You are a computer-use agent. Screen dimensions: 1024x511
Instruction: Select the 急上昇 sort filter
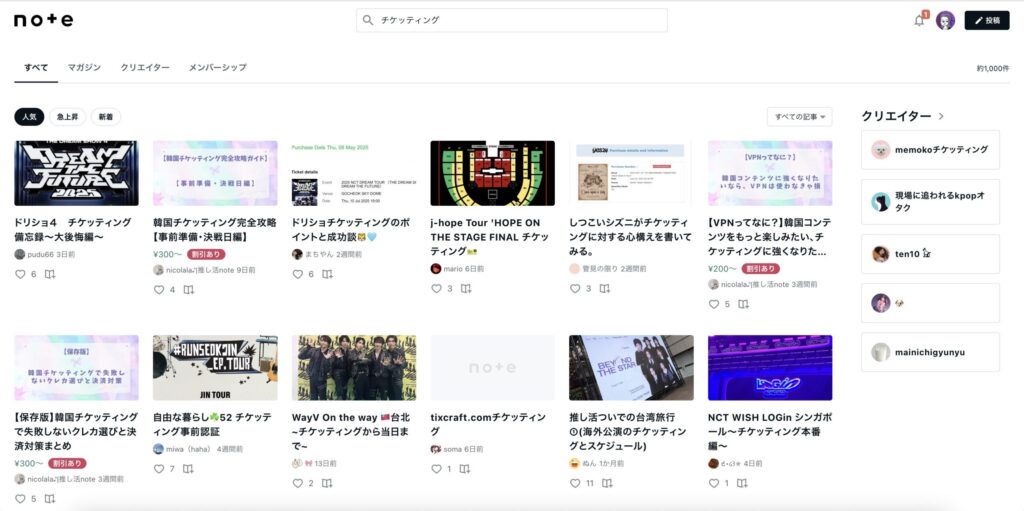[67, 117]
